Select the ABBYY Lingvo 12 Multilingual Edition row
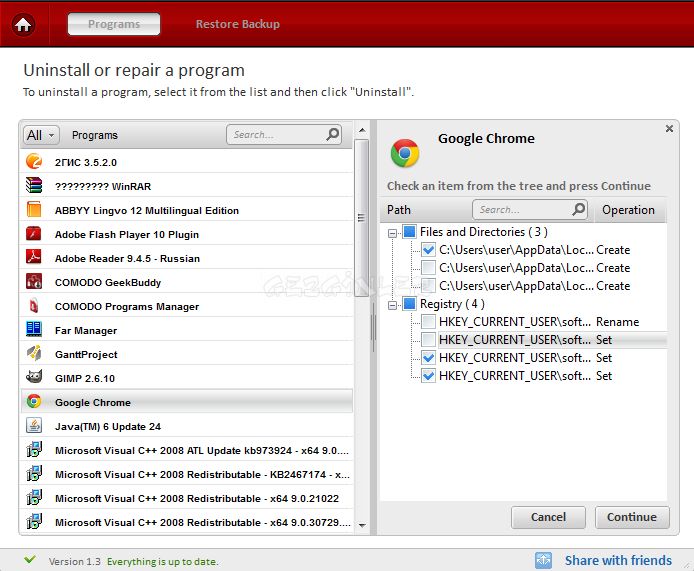 (x=186, y=210)
